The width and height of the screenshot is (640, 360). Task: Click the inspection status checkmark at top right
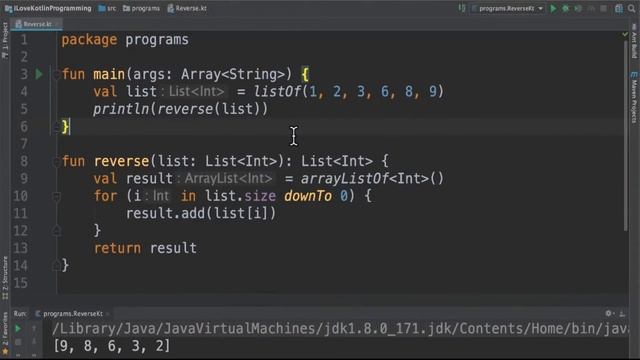[x=625, y=35]
